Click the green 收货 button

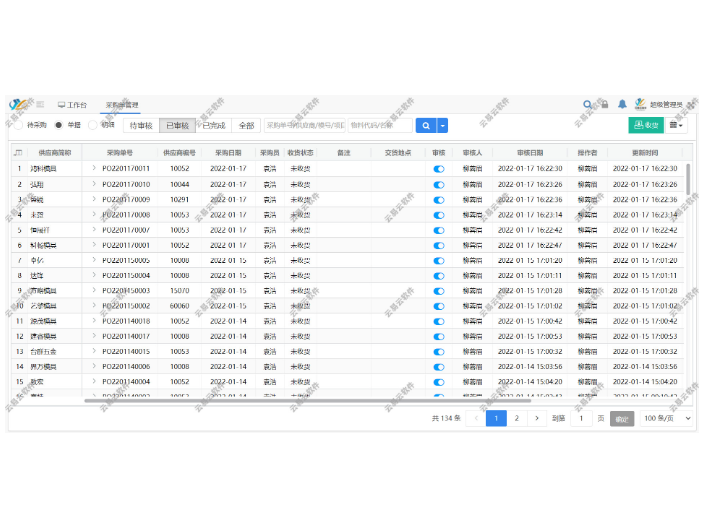pos(645,125)
